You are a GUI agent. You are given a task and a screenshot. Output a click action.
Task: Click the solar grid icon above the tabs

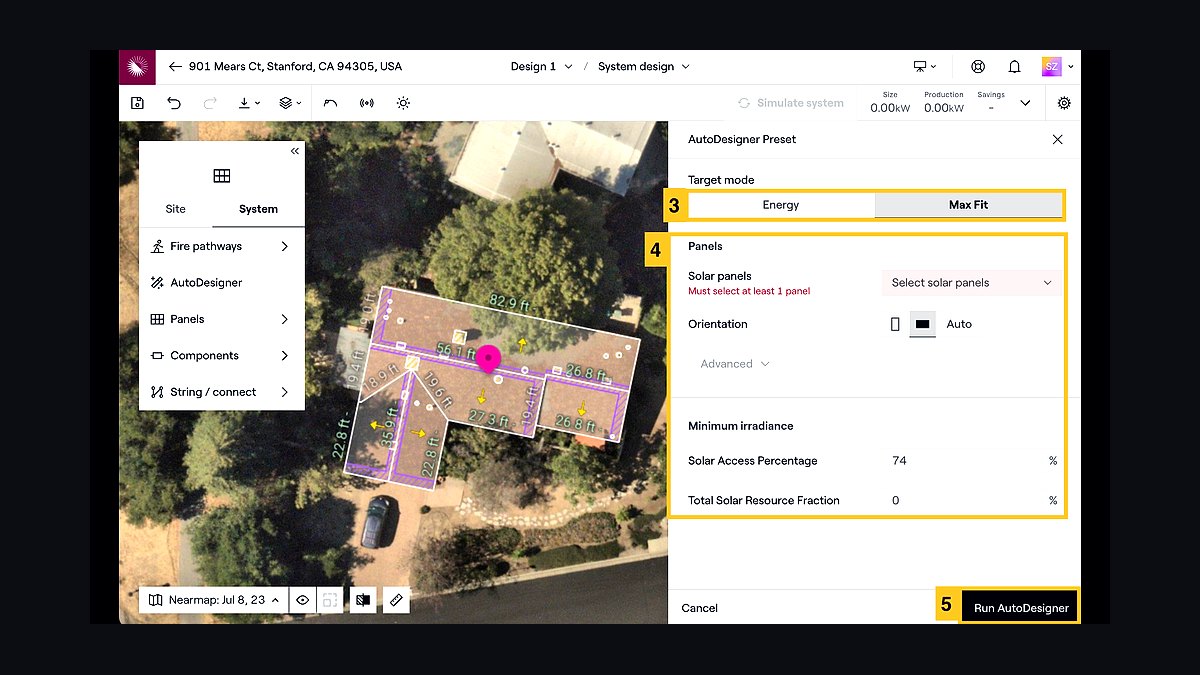click(x=222, y=176)
